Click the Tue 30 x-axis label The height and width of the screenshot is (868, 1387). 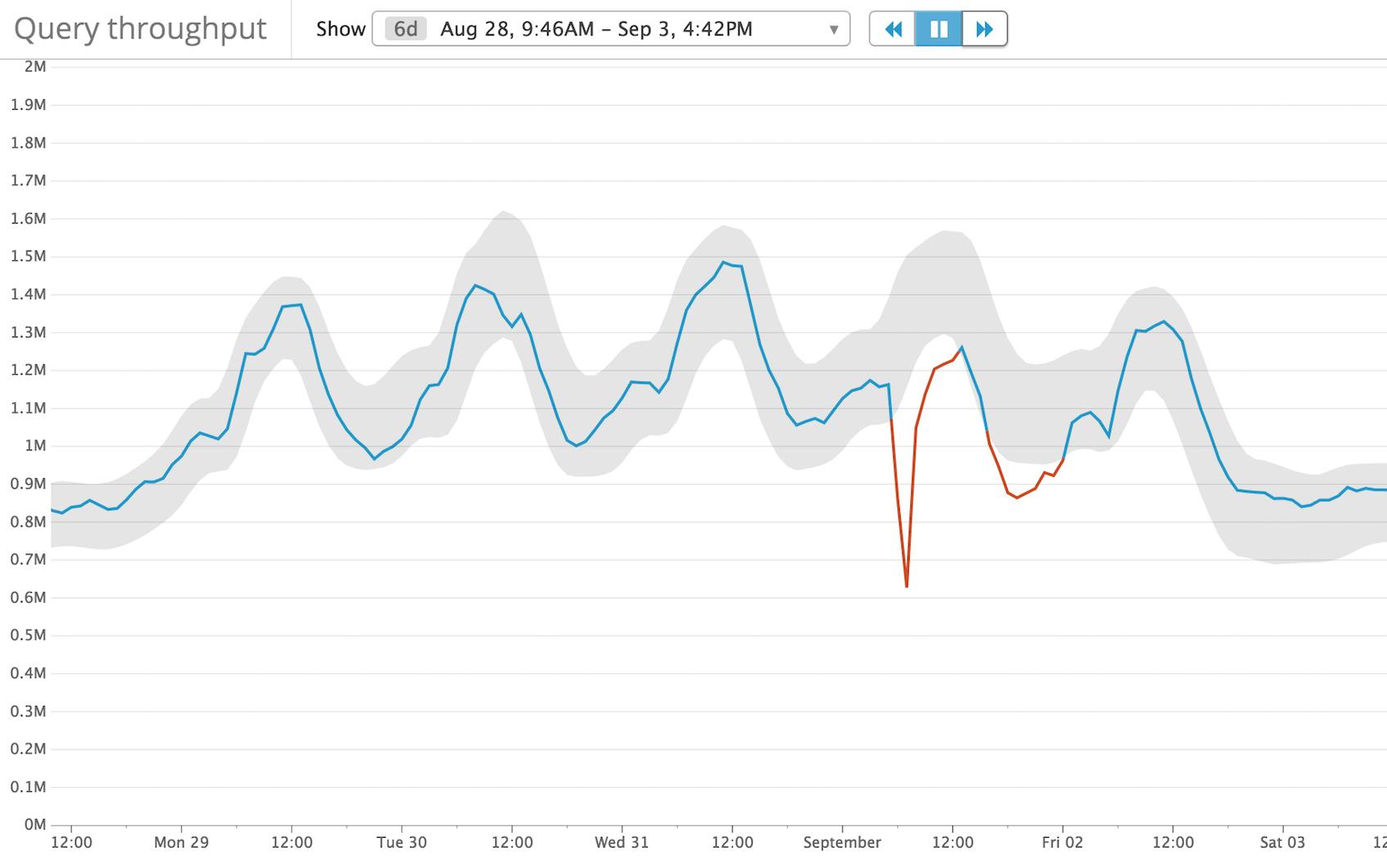point(401,843)
